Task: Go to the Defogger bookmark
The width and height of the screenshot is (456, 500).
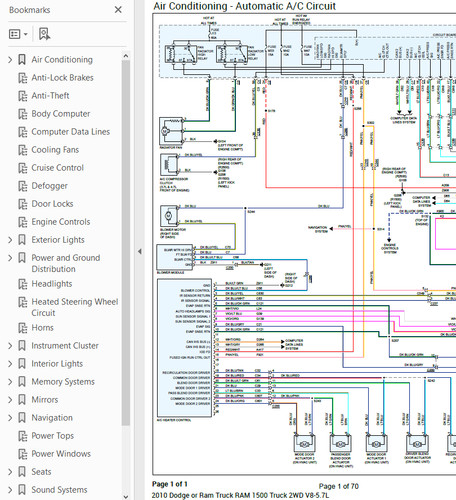Action: (49, 186)
